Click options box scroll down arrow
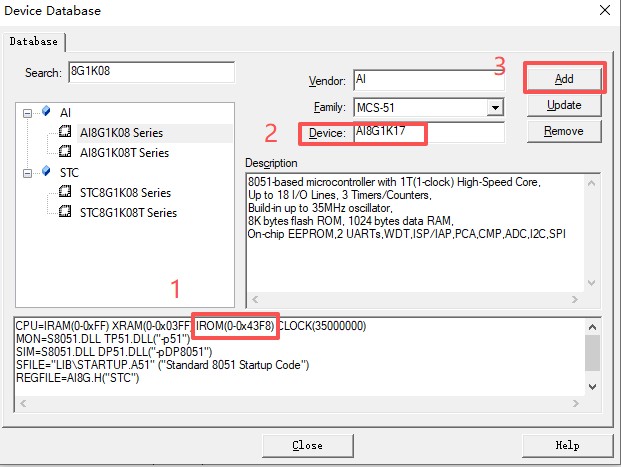 [592, 387]
